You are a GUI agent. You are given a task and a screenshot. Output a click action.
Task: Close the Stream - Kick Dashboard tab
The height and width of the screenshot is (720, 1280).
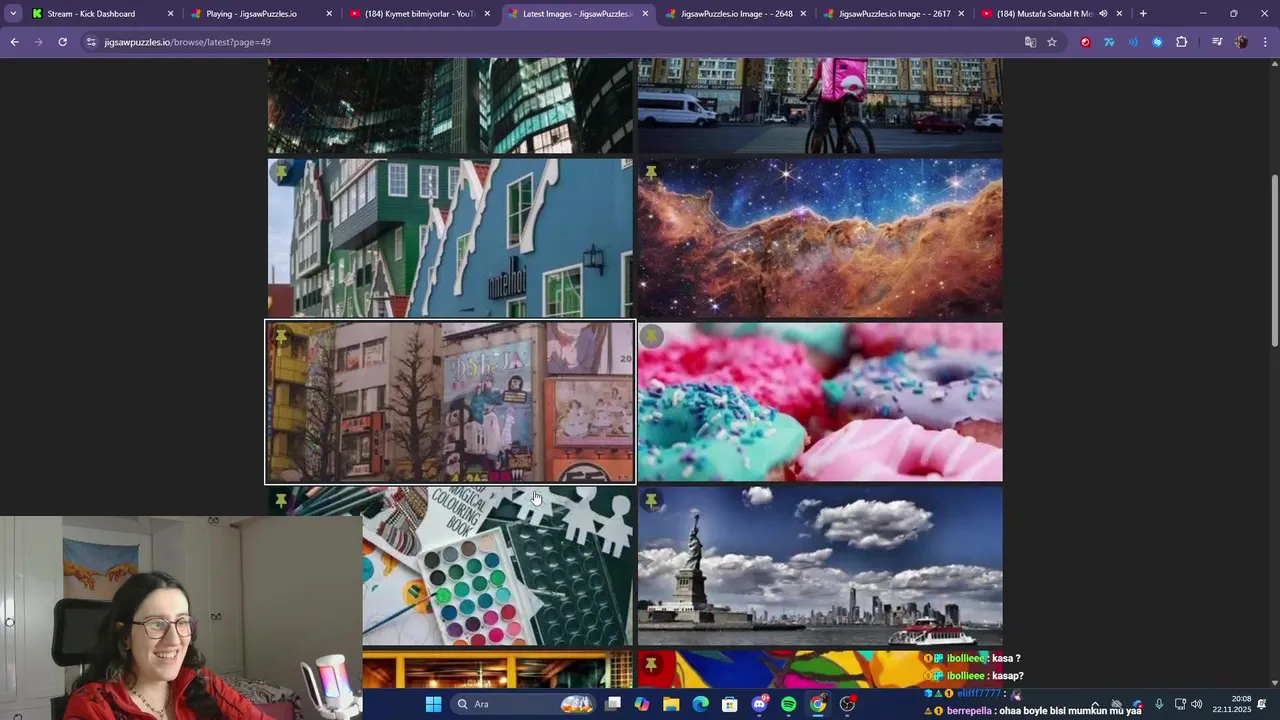tap(170, 14)
